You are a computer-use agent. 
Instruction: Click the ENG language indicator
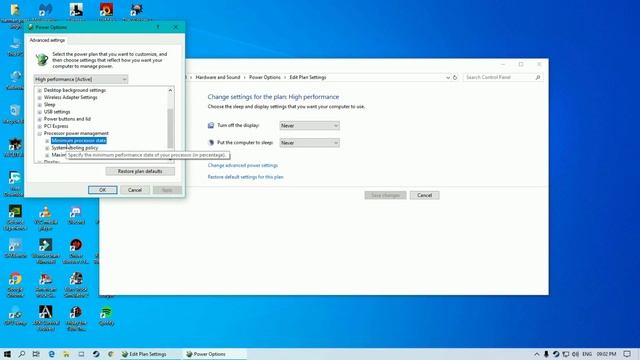coord(587,354)
